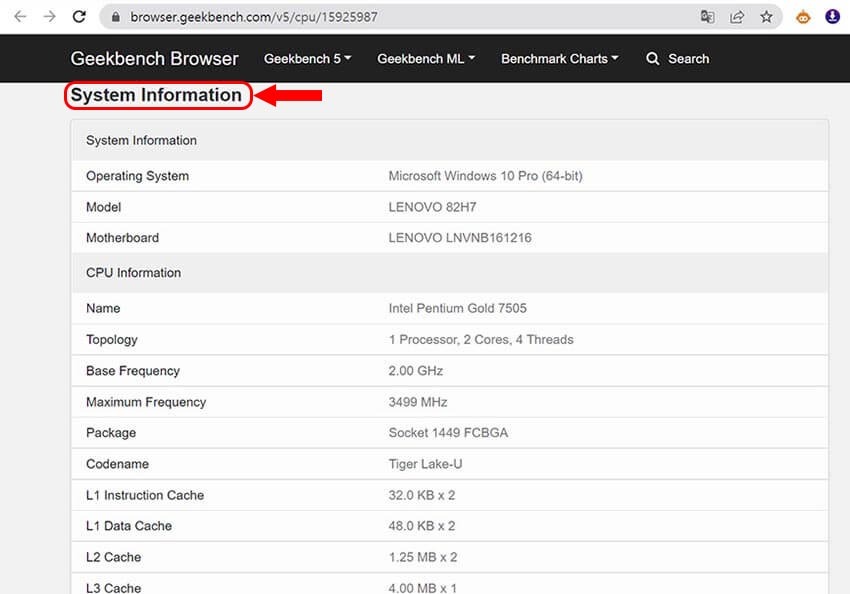Open the orange extension icon in toolbar
Image resolution: width=850 pixels, height=594 pixels.
(803, 17)
